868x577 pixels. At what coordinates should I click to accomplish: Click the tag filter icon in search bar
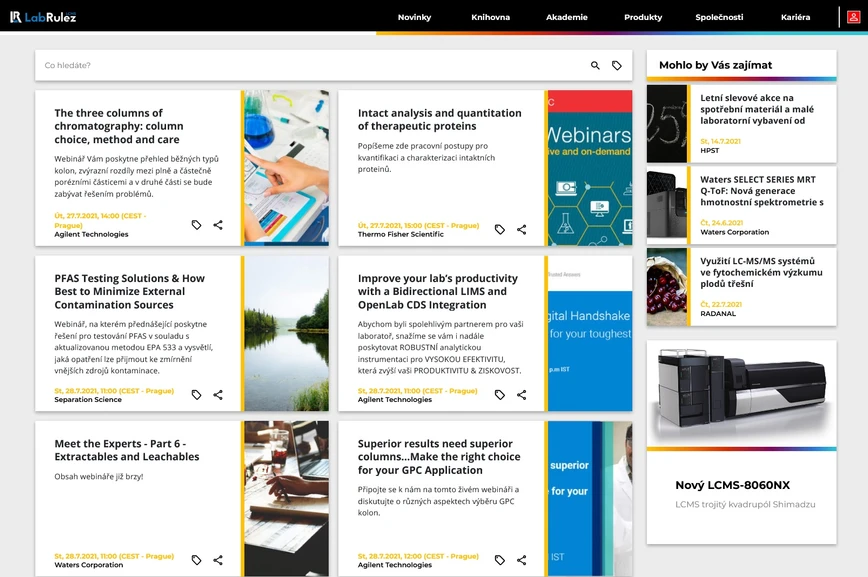coord(617,65)
